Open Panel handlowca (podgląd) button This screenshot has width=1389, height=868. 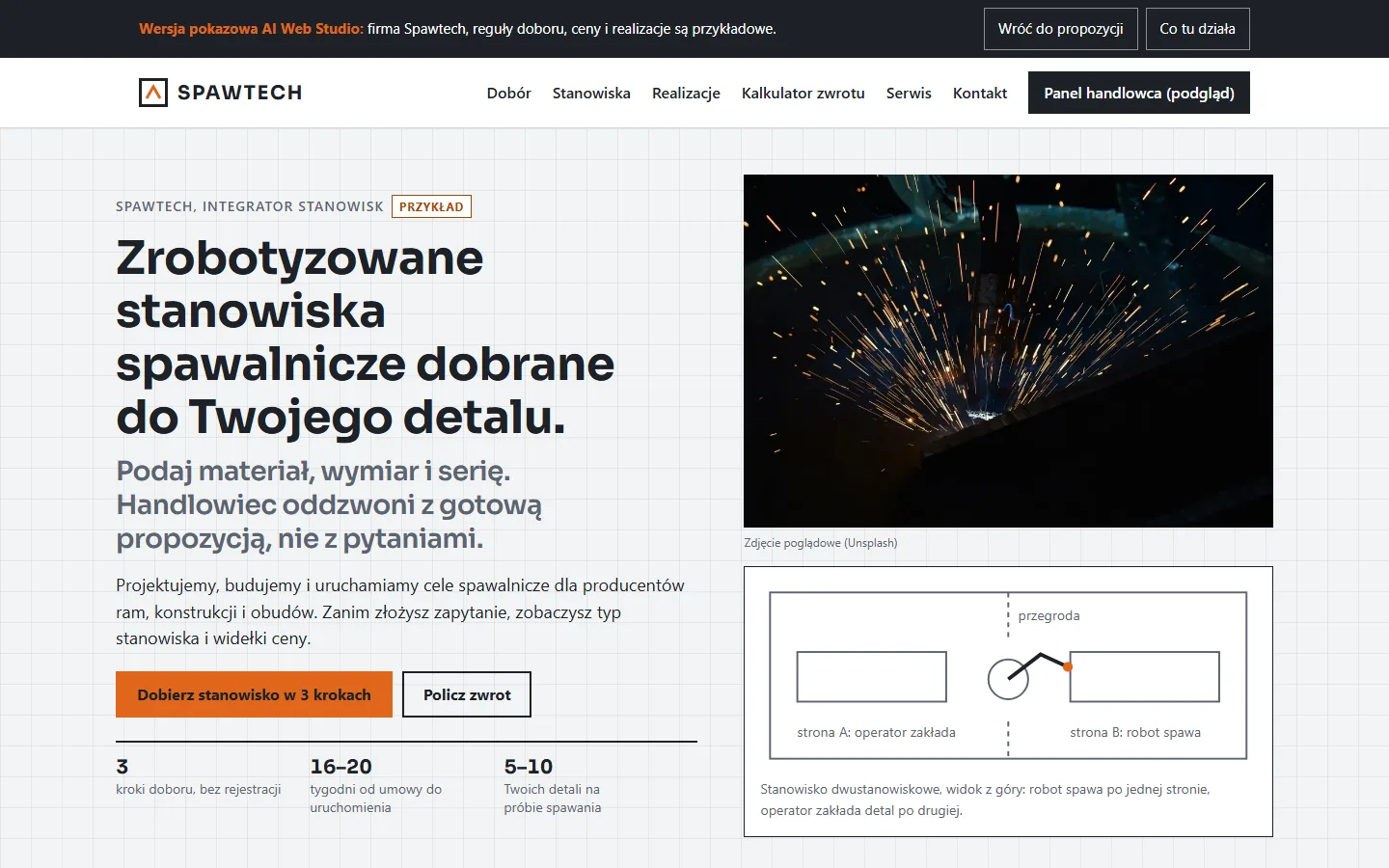pyautogui.click(x=1139, y=93)
